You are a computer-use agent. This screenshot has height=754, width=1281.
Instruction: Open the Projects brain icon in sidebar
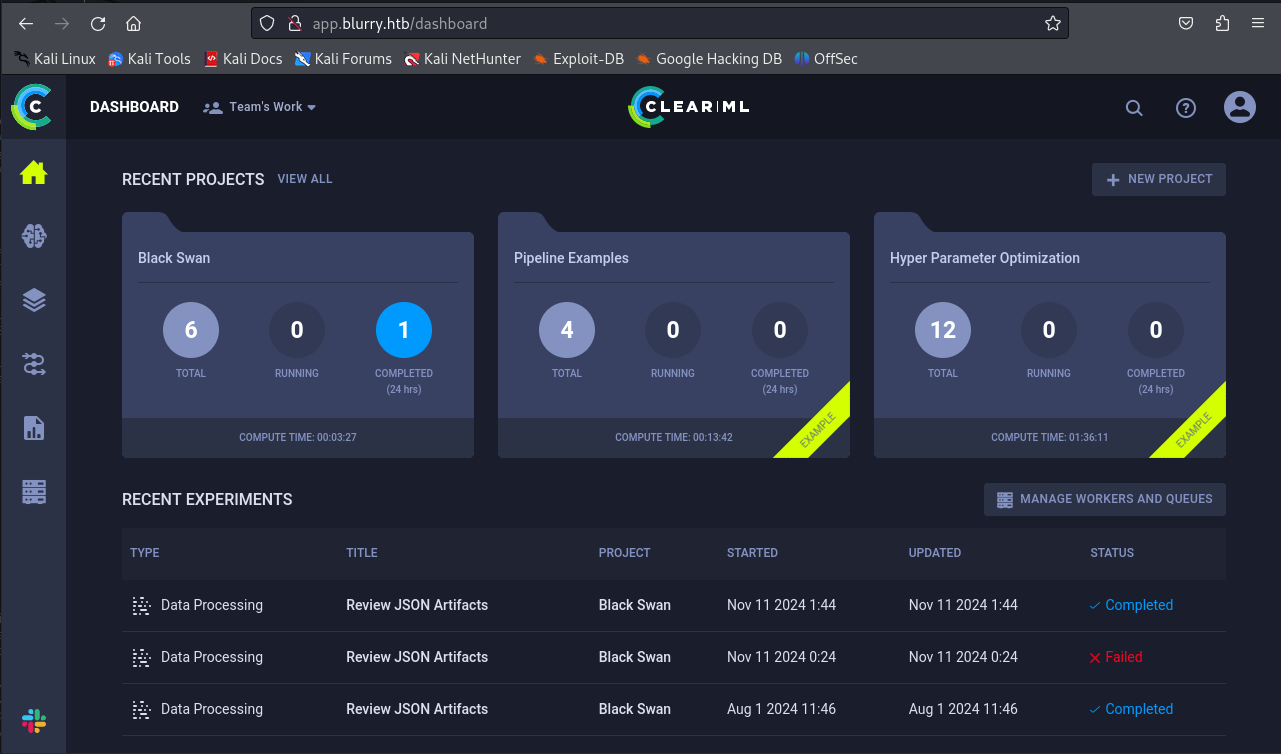(33, 236)
